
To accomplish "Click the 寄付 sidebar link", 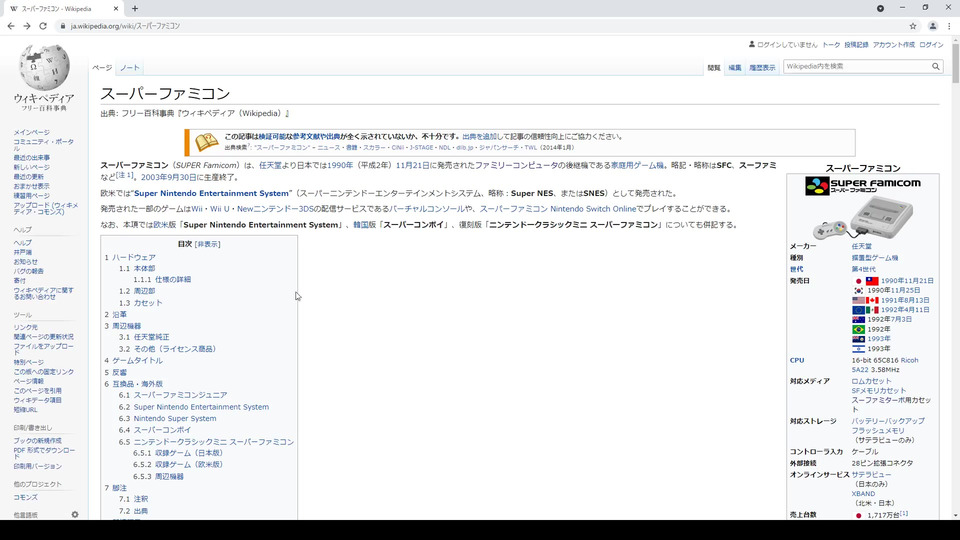I will coord(20,280).
